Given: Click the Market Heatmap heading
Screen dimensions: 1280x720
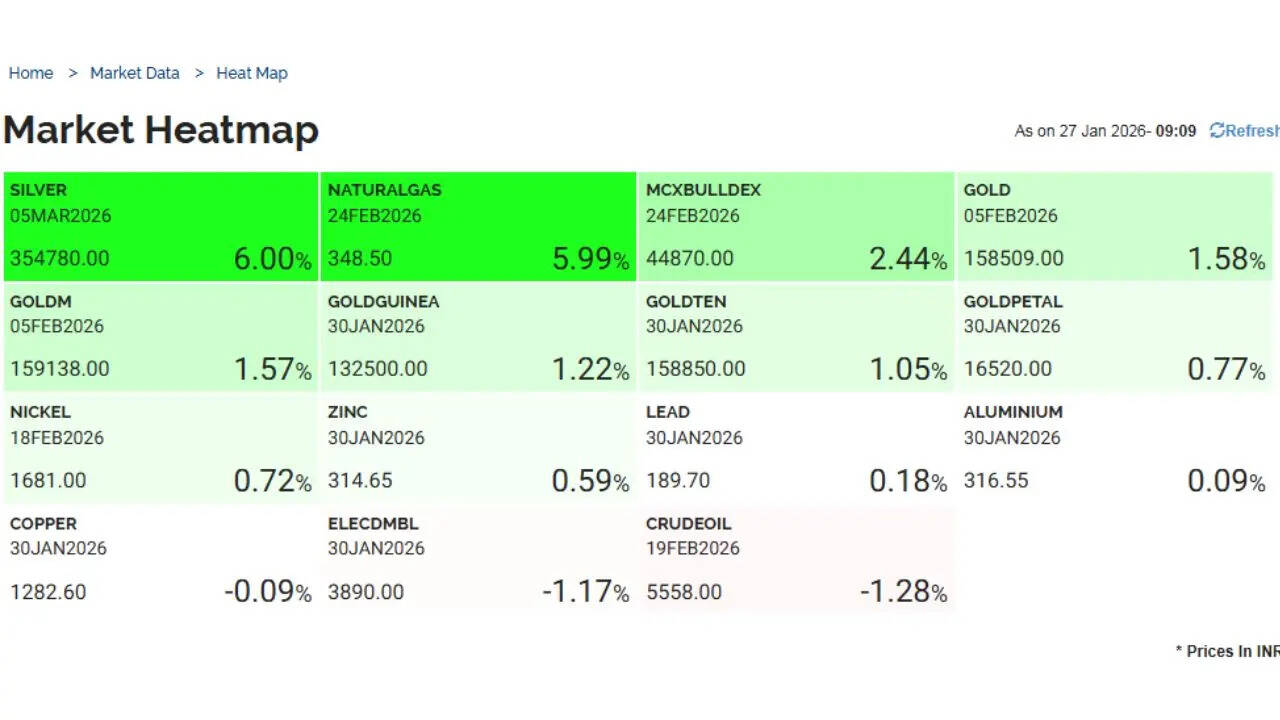Looking at the screenshot, I should click(161, 130).
